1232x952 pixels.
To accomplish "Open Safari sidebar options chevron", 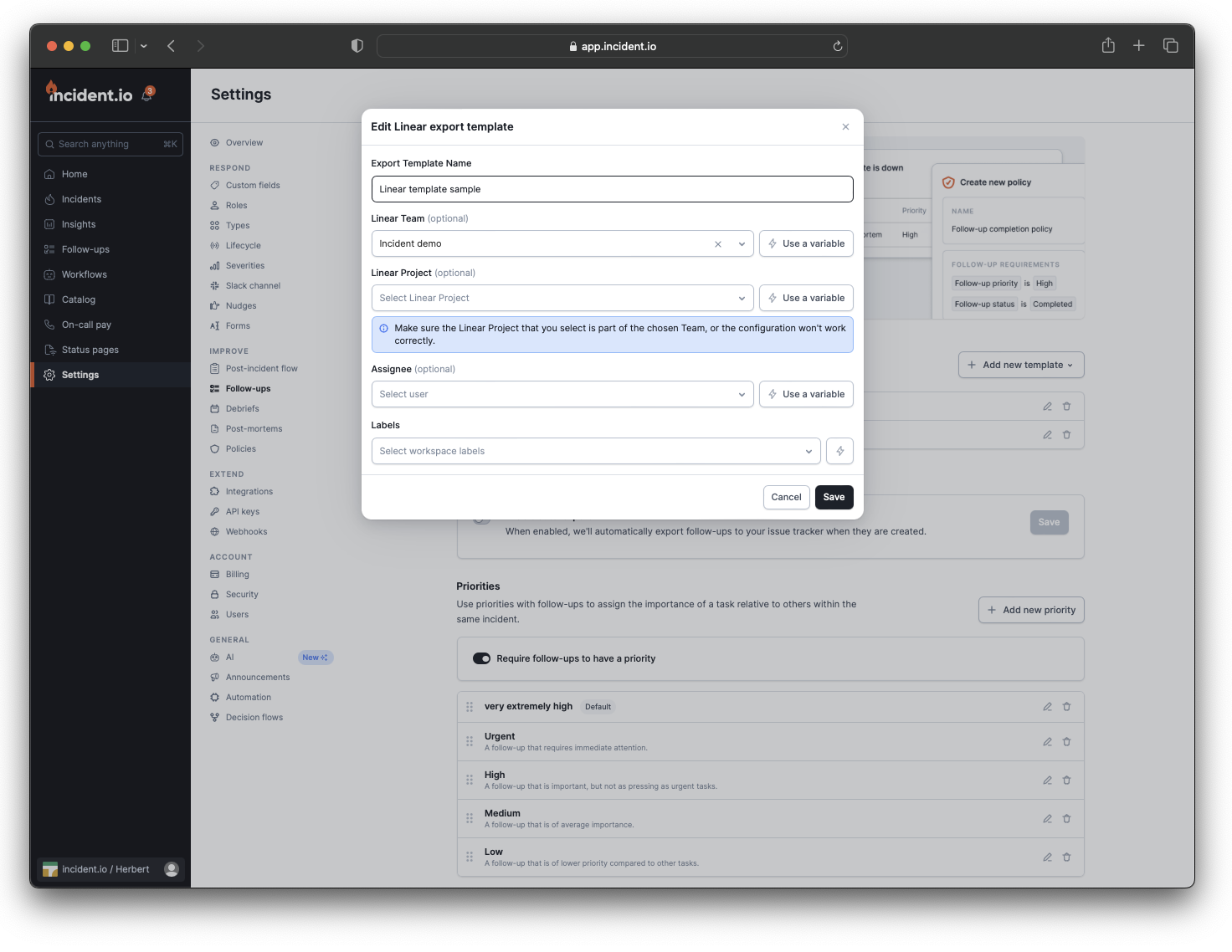I will pos(144,46).
